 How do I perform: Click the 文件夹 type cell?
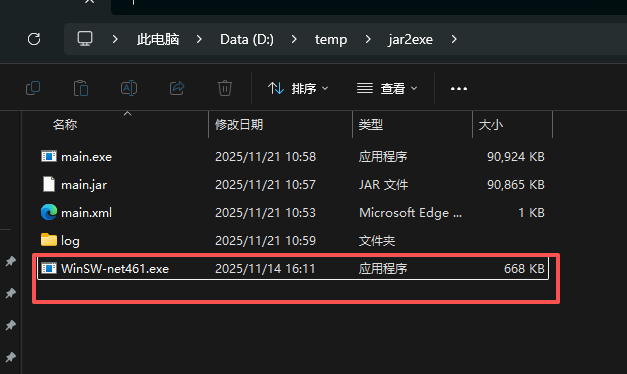click(377, 240)
